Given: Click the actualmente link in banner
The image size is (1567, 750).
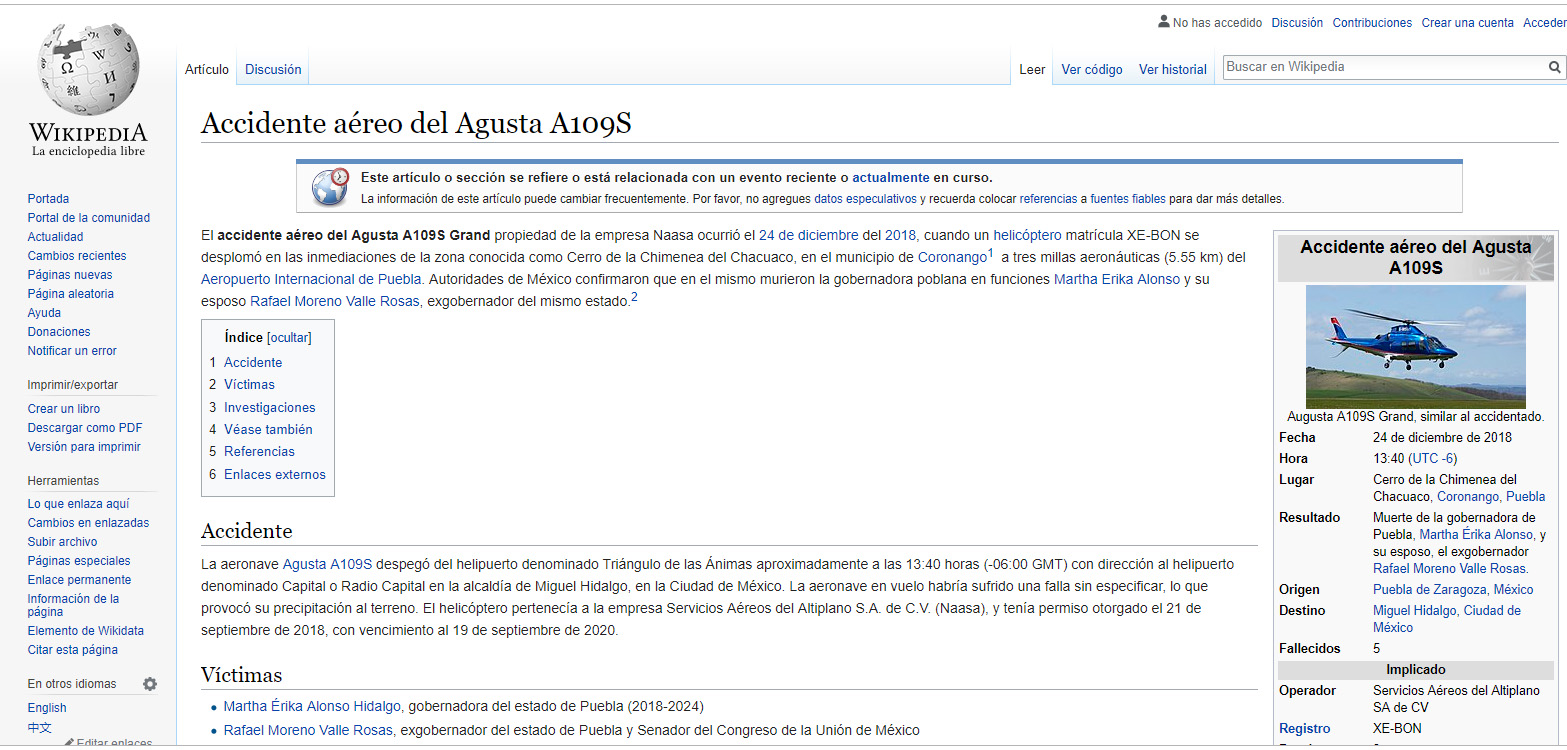Looking at the screenshot, I should [891, 178].
